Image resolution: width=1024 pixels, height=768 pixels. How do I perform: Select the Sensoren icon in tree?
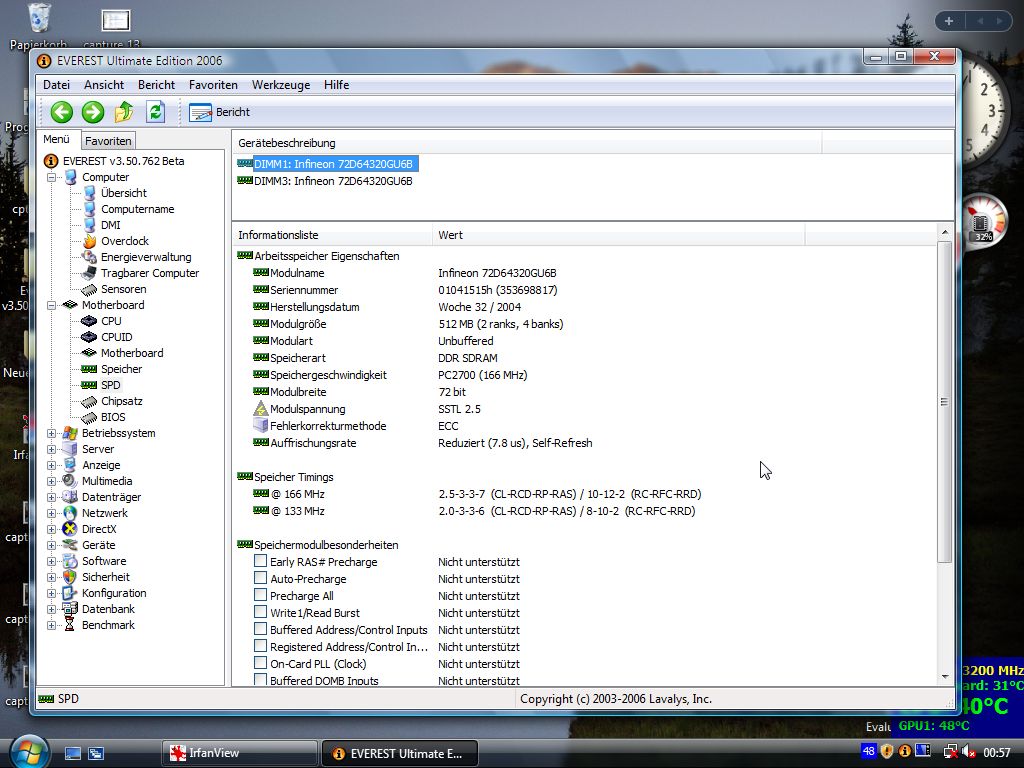(x=89, y=289)
